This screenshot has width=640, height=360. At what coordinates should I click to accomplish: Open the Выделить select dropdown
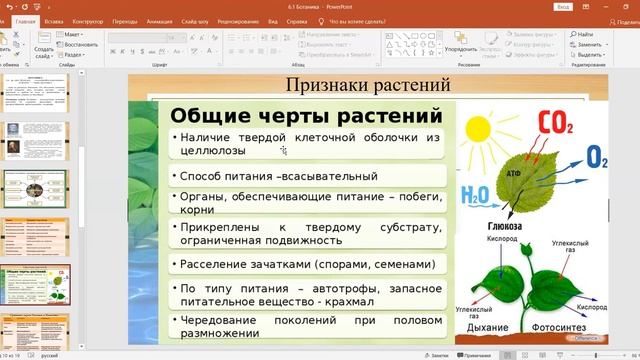pyautogui.click(x=588, y=54)
